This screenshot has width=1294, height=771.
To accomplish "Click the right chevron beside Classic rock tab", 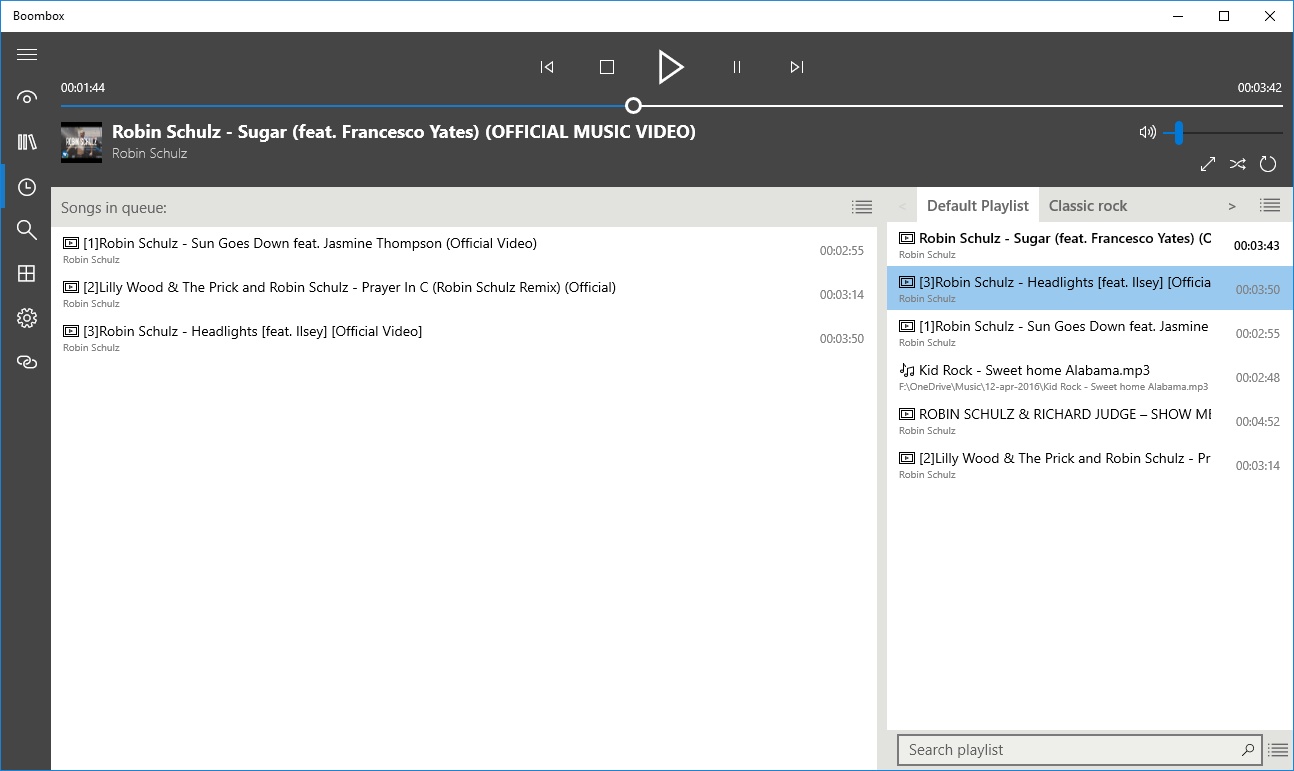I will (x=1232, y=205).
